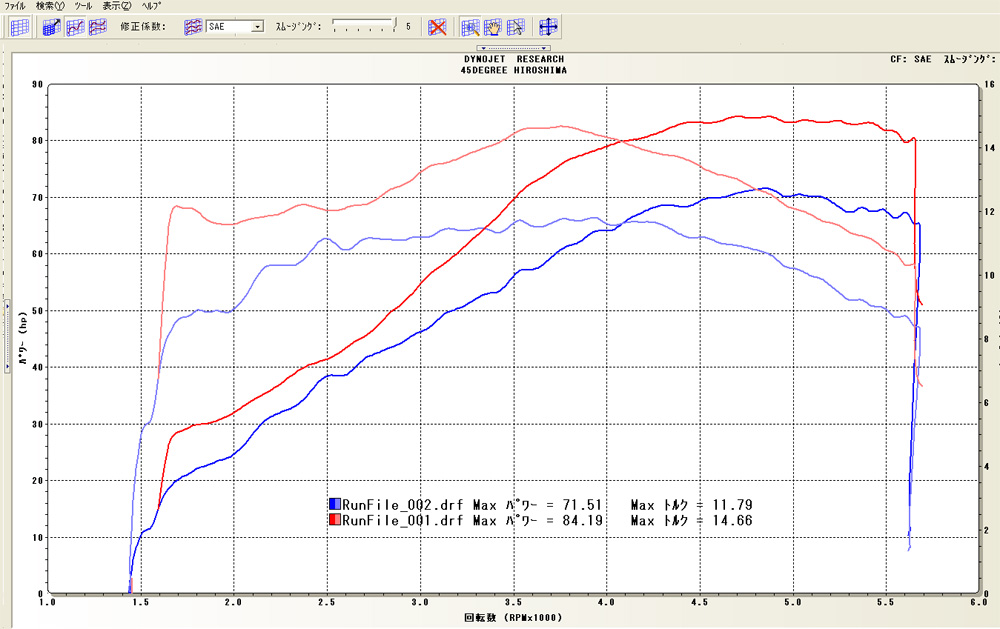Click the red X crossed-out graph icon
The height and width of the screenshot is (629, 1000).
437,27
